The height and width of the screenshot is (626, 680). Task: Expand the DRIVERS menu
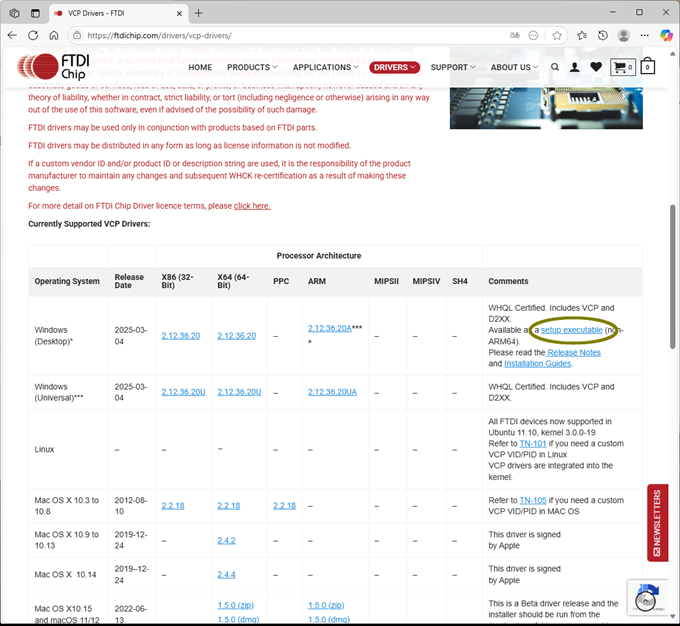(x=395, y=67)
